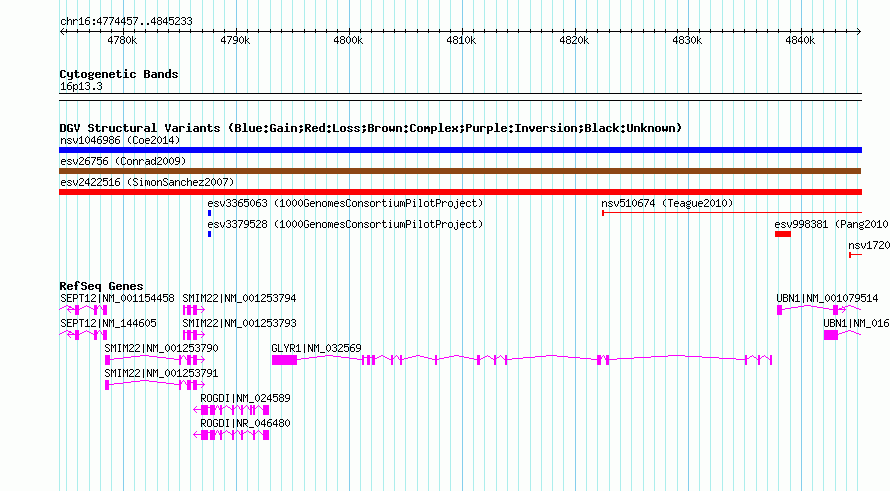Click the RefSeq Genes track title
890x491 pixels.
(x=101, y=286)
